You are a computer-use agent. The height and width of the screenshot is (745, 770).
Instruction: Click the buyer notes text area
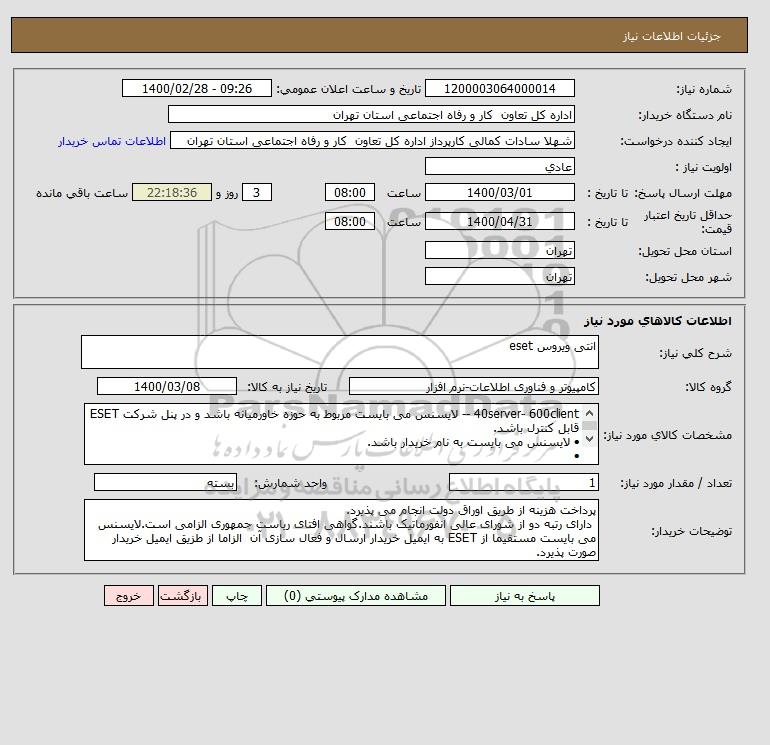point(341,530)
